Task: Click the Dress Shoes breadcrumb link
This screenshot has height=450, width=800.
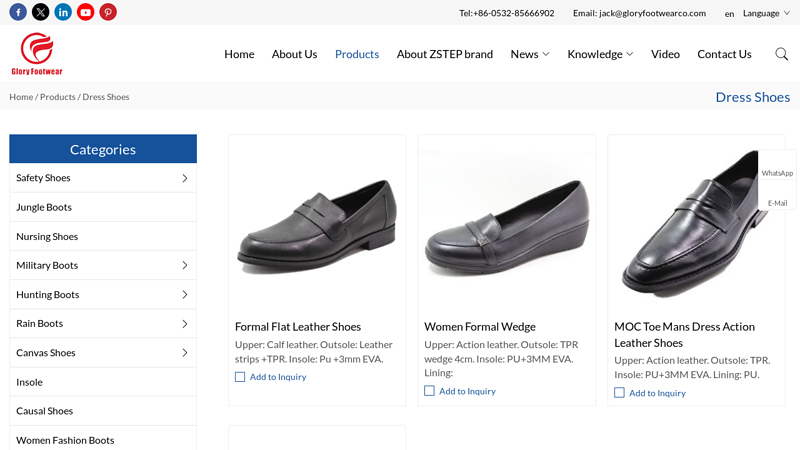Action: coord(106,97)
